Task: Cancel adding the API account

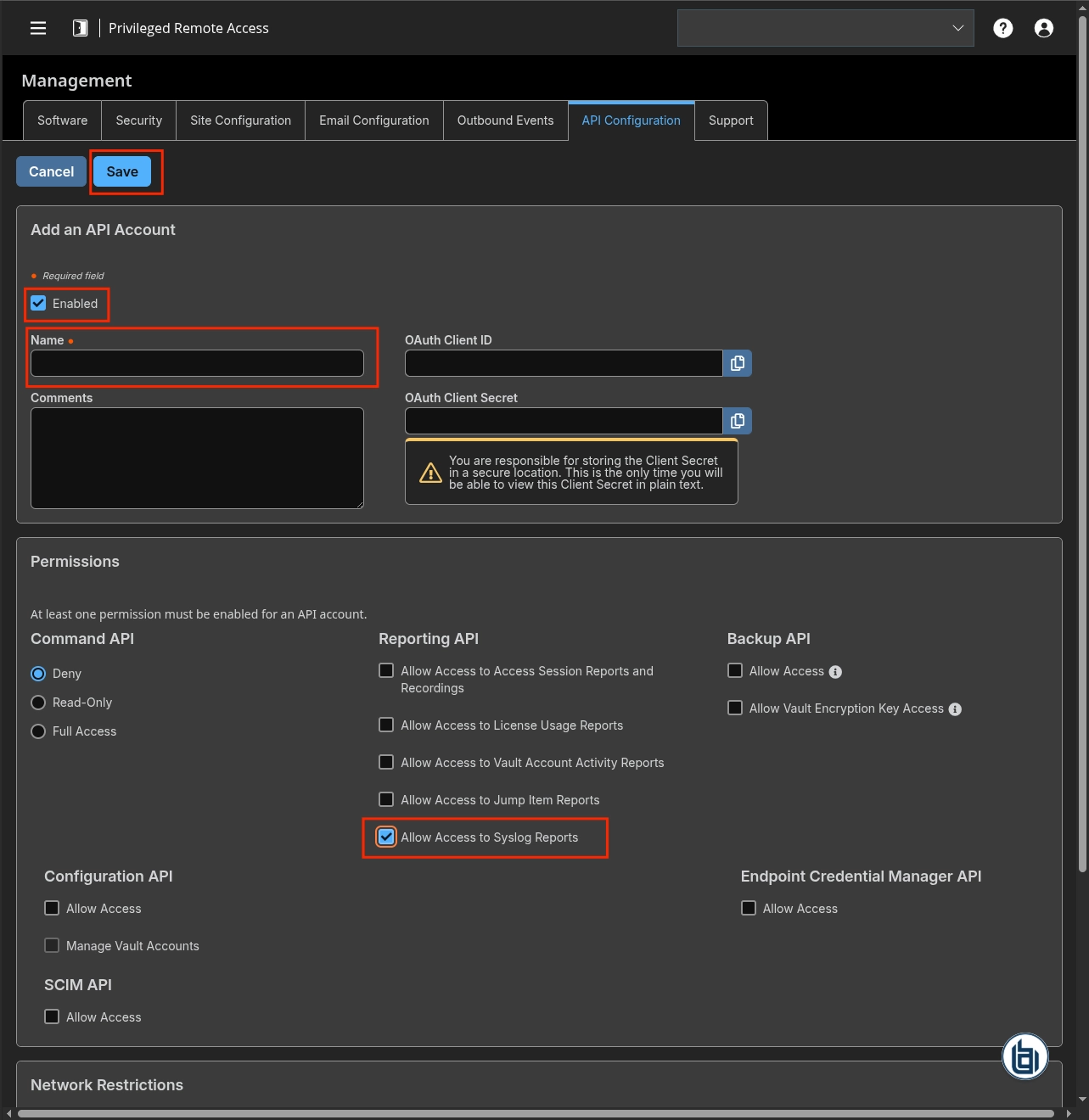Action: [51, 171]
